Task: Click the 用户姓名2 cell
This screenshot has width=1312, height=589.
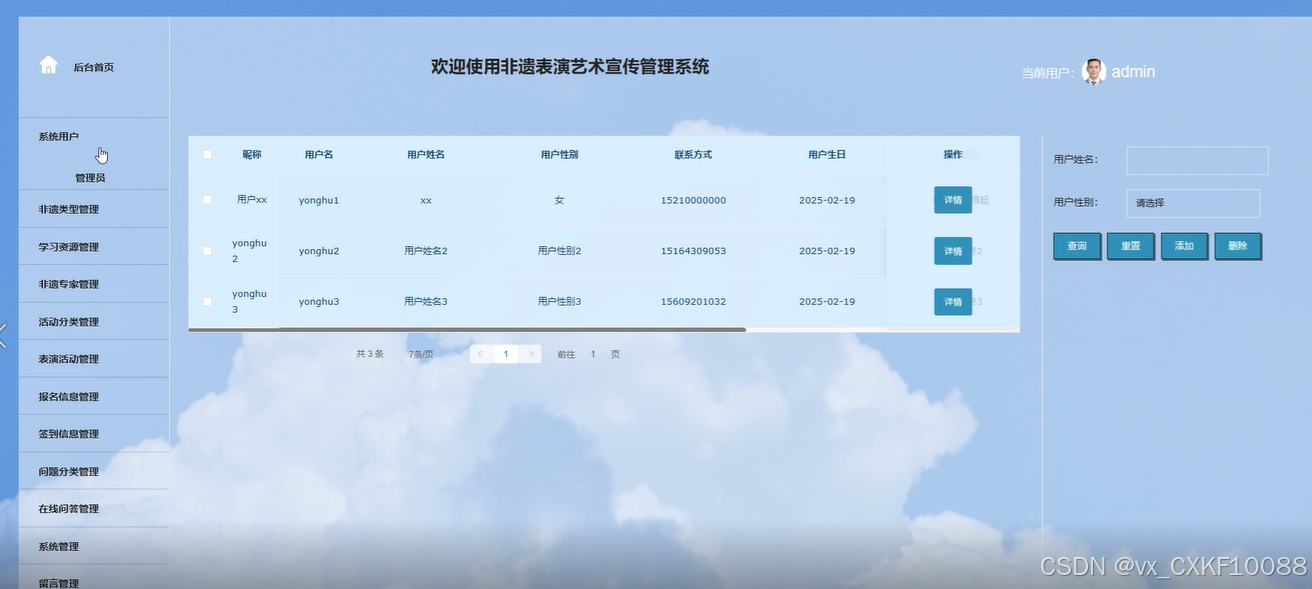Action: tap(426, 251)
